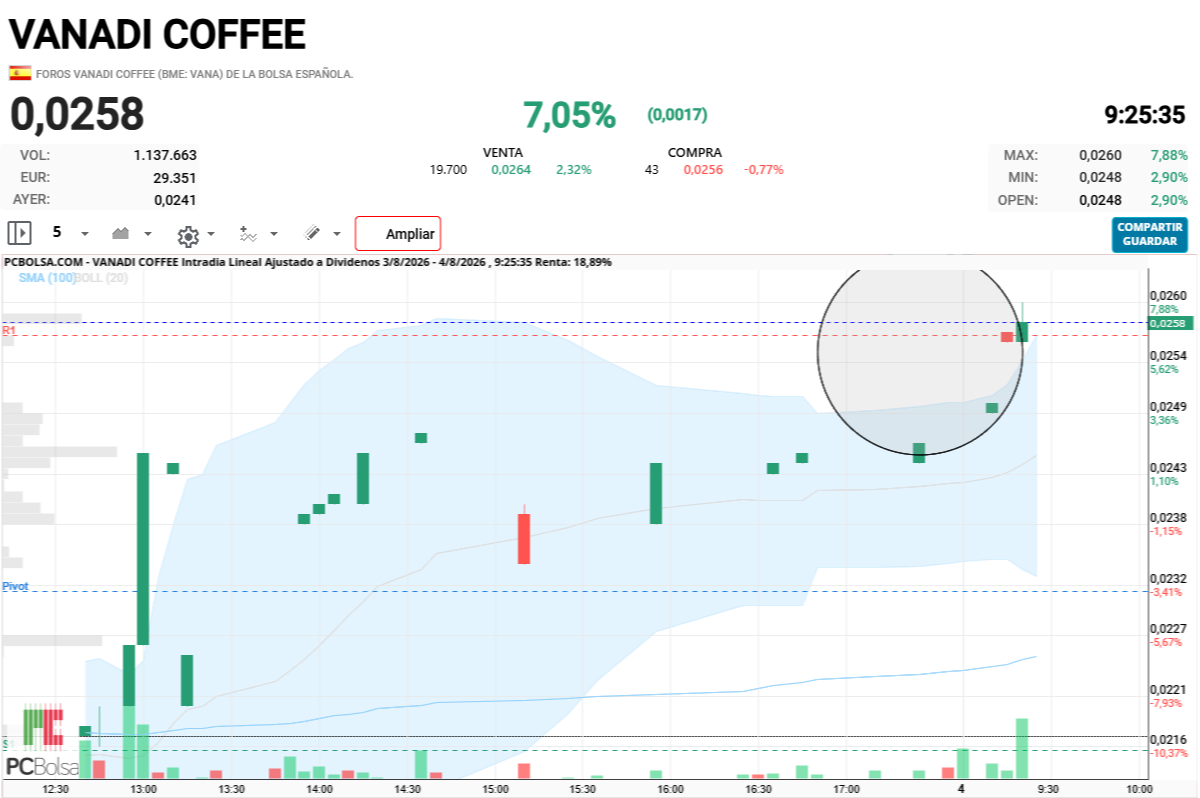Click the 15:00 time axis label
The width and height of the screenshot is (1200, 798).
495,789
